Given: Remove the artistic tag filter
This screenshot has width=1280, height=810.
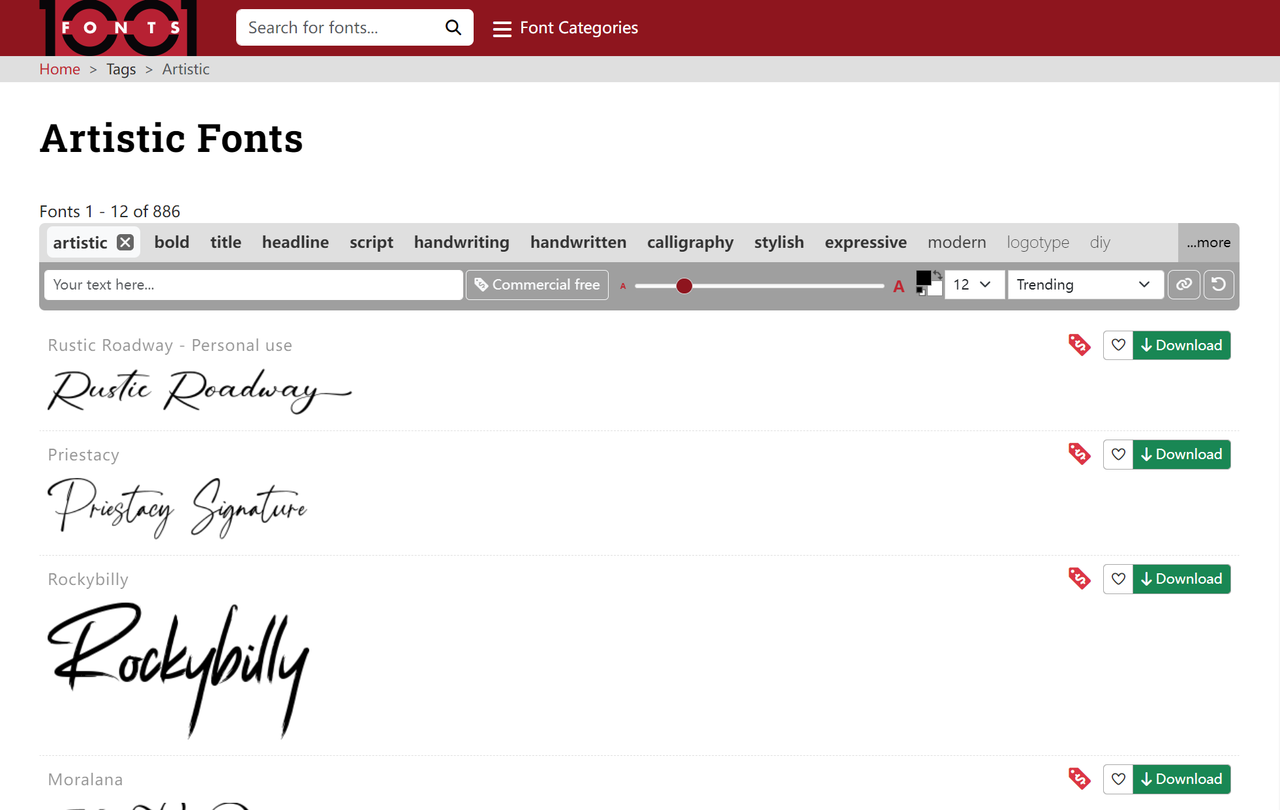Looking at the screenshot, I should pyautogui.click(x=125, y=242).
